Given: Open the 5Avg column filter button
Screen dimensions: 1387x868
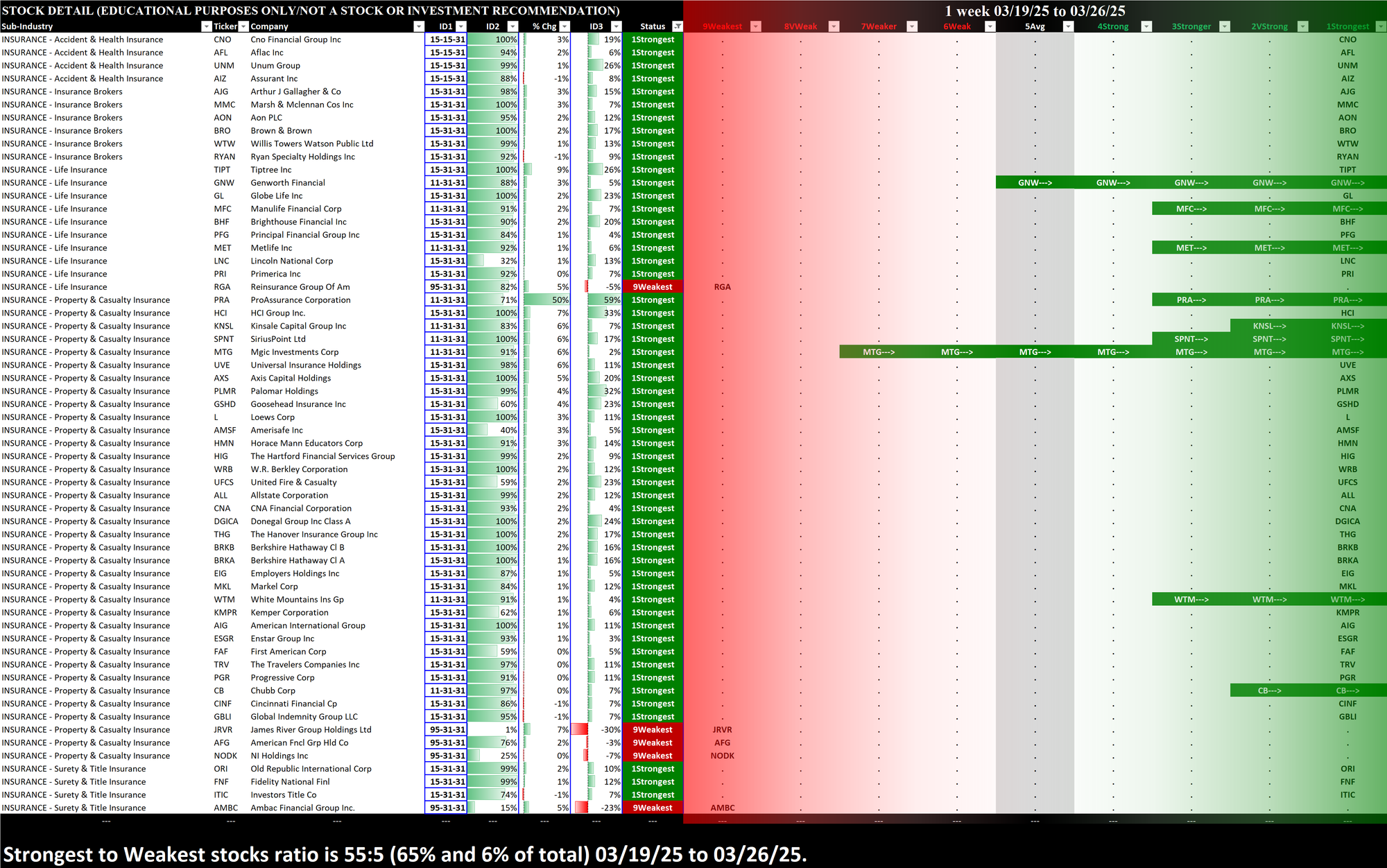Looking at the screenshot, I should (1068, 26).
